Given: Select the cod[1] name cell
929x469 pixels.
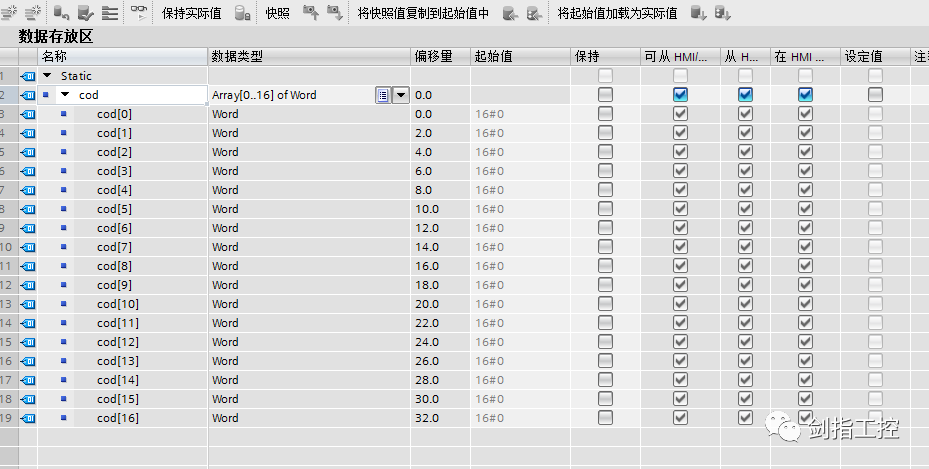Looking at the screenshot, I should pyautogui.click(x=123, y=133).
